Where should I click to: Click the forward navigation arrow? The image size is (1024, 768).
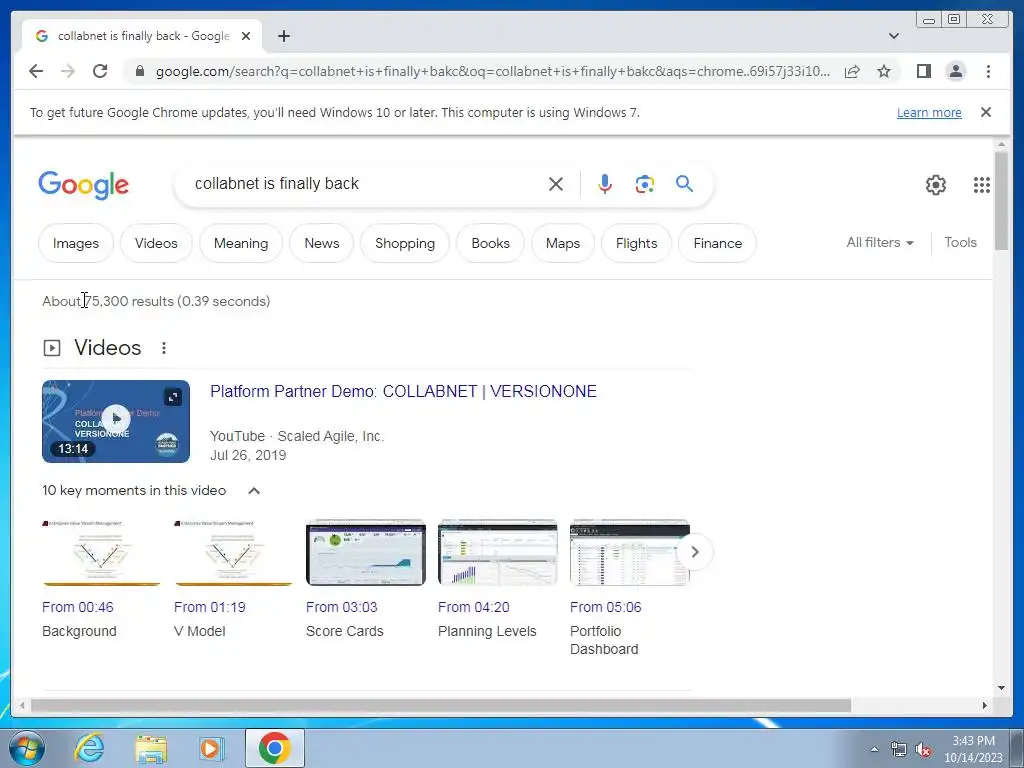point(68,71)
